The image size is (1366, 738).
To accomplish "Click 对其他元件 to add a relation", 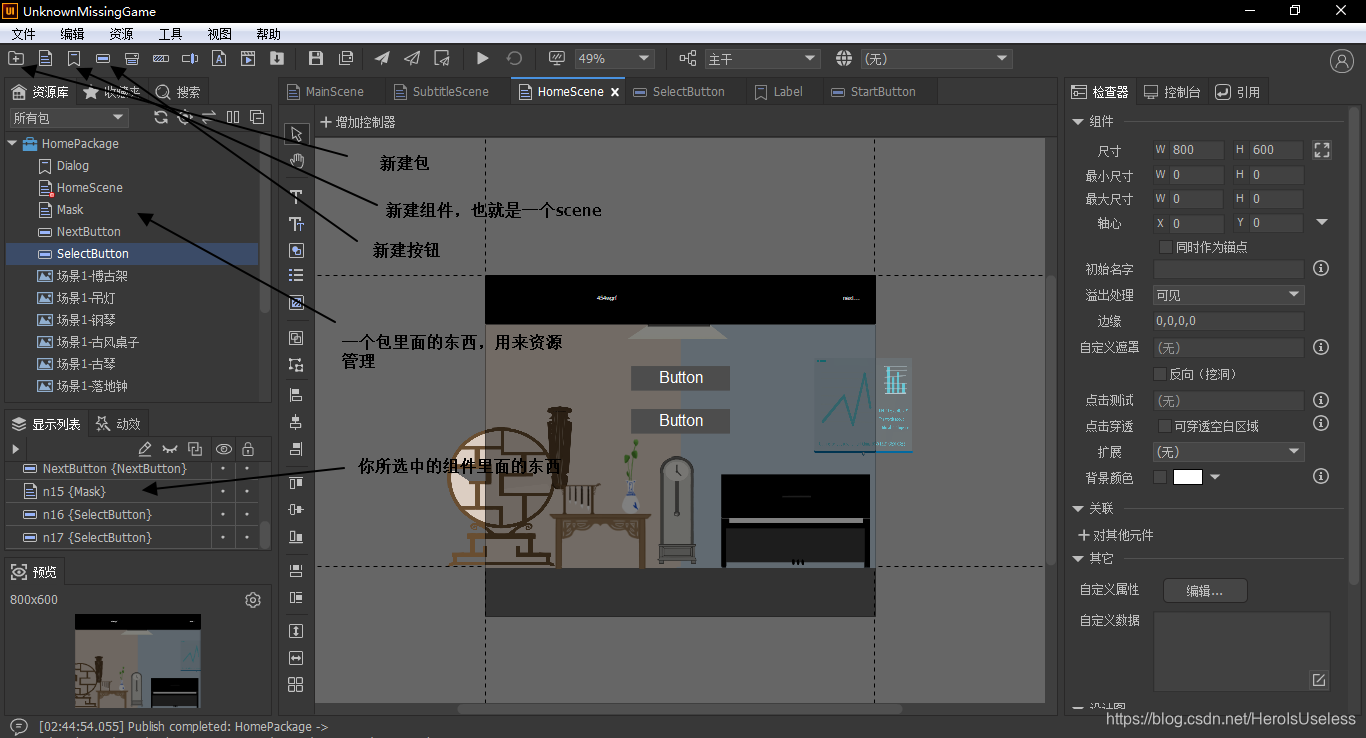I will (1115, 535).
